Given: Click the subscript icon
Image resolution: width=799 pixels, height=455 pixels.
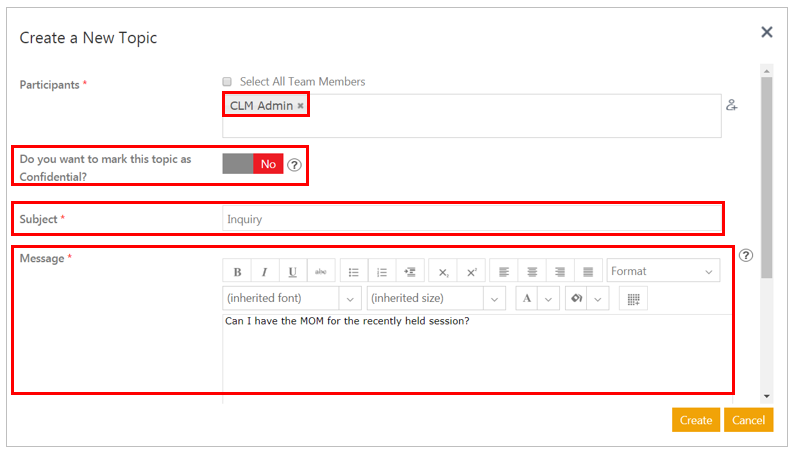Looking at the screenshot, I should click(x=444, y=272).
